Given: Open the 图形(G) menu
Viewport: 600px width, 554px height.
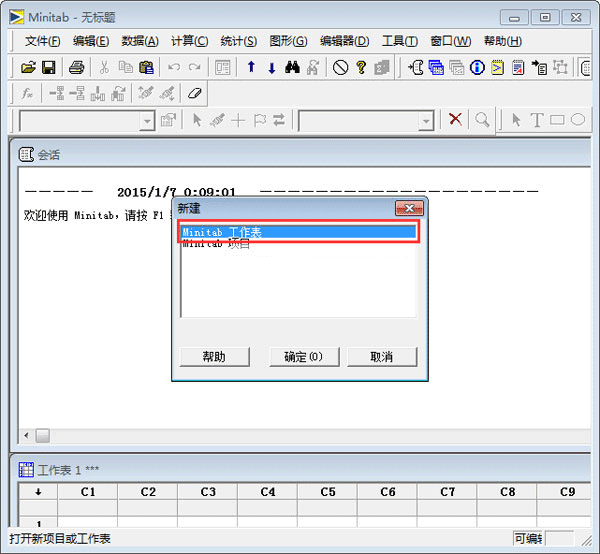Looking at the screenshot, I should 288,41.
